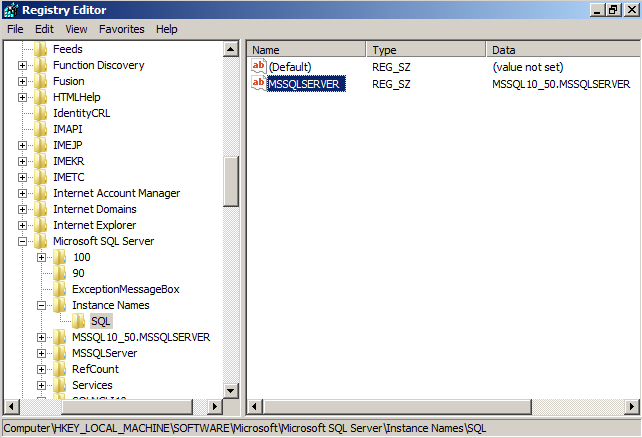Click the registry path in status bar
The image size is (642, 438).
point(245,428)
